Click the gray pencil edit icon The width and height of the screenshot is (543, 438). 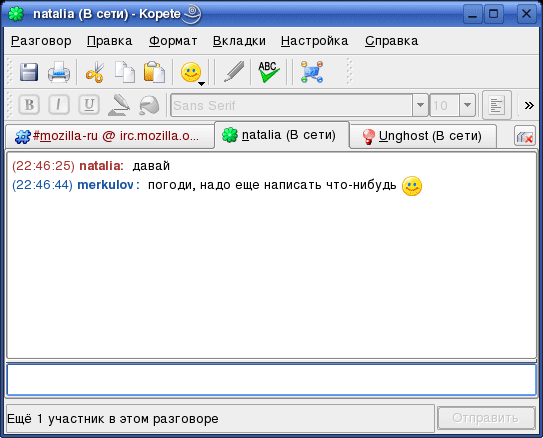pyautogui.click(x=234, y=72)
